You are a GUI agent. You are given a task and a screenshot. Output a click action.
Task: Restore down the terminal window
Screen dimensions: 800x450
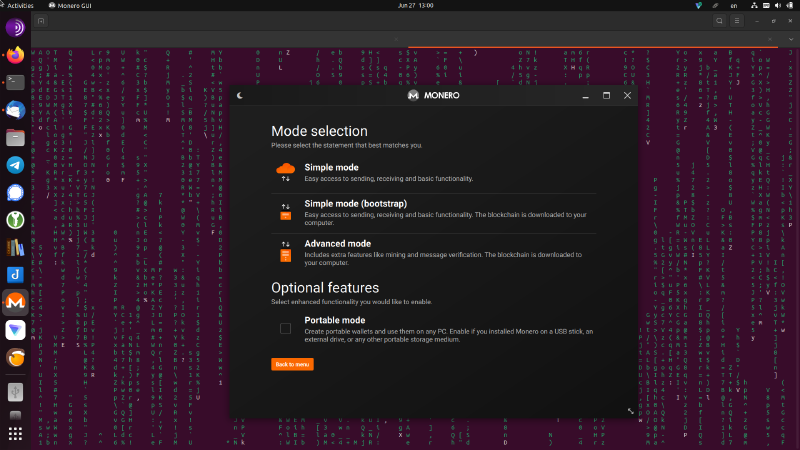(773, 21)
